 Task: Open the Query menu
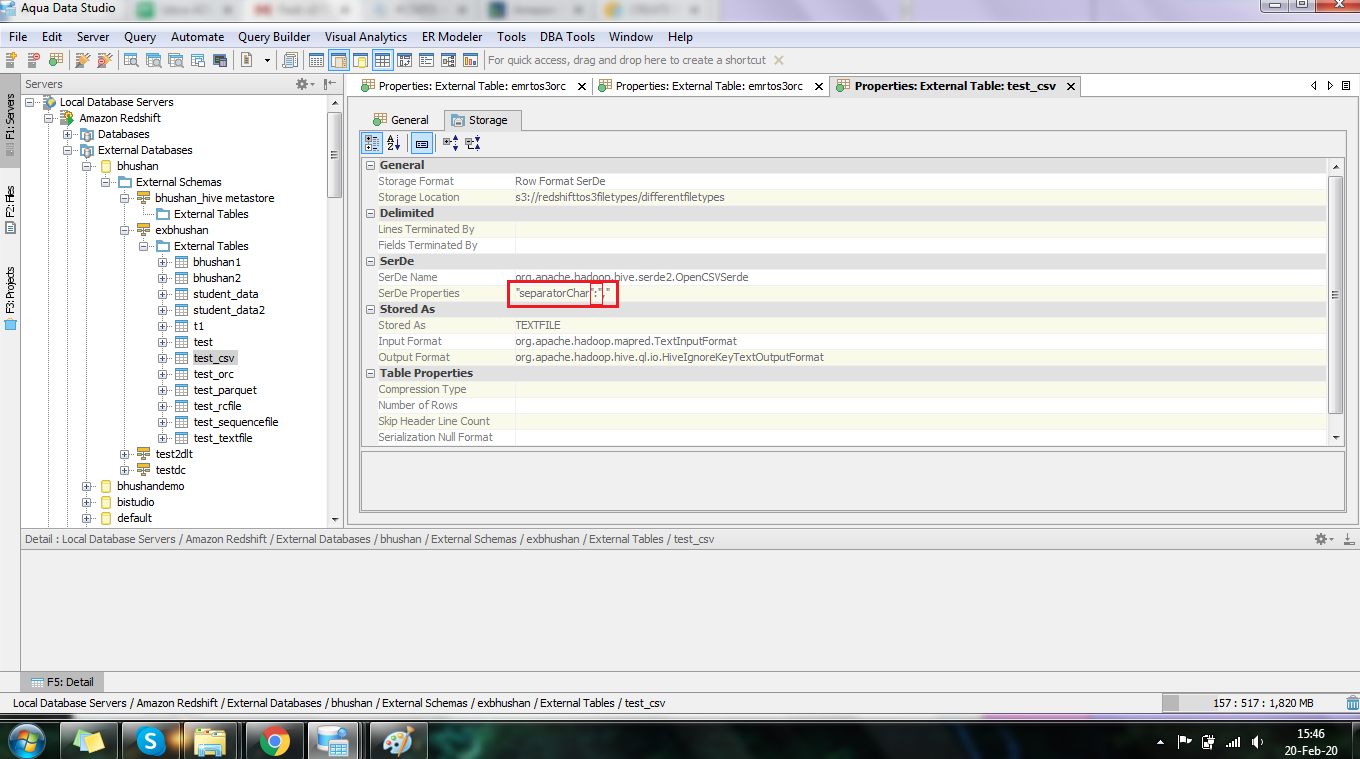pyautogui.click(x=140, y=37)
